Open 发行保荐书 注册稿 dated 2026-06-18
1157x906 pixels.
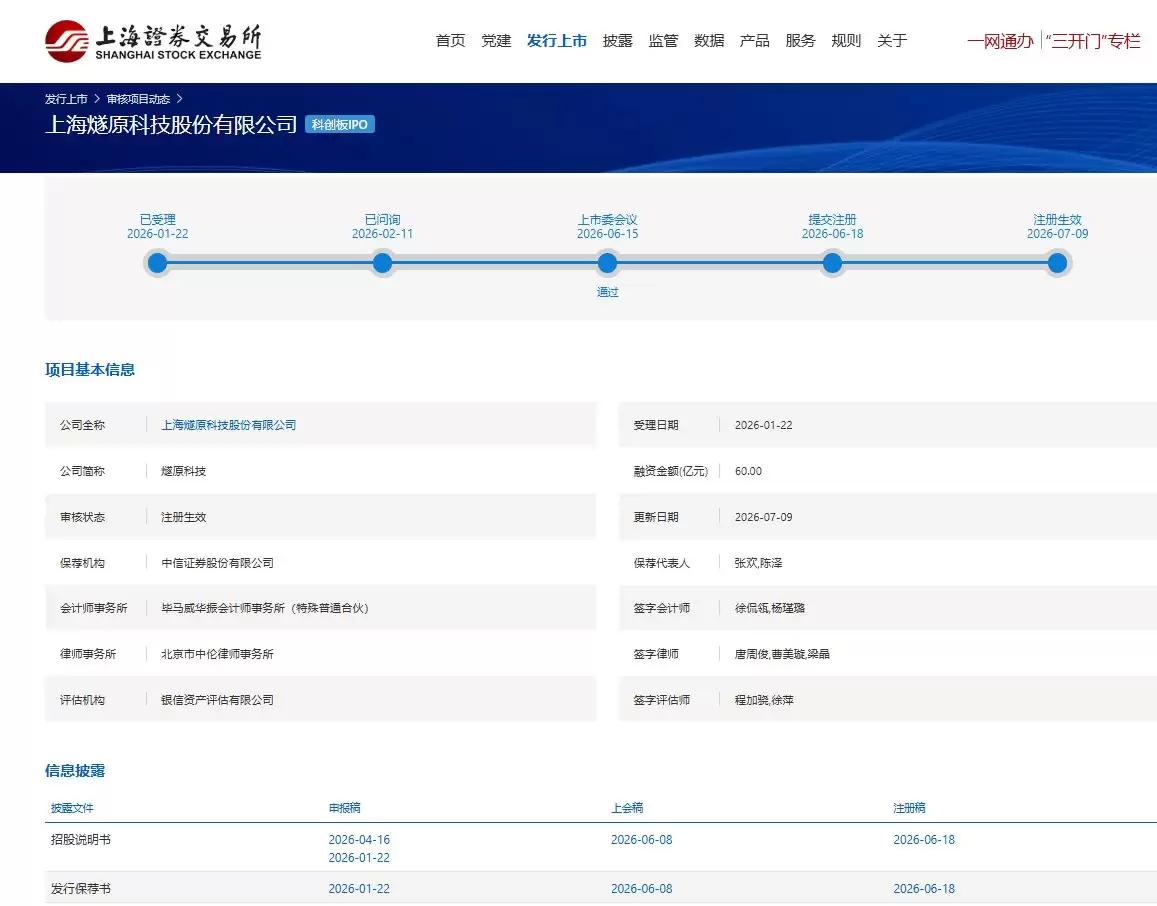(x=925, y=889)
